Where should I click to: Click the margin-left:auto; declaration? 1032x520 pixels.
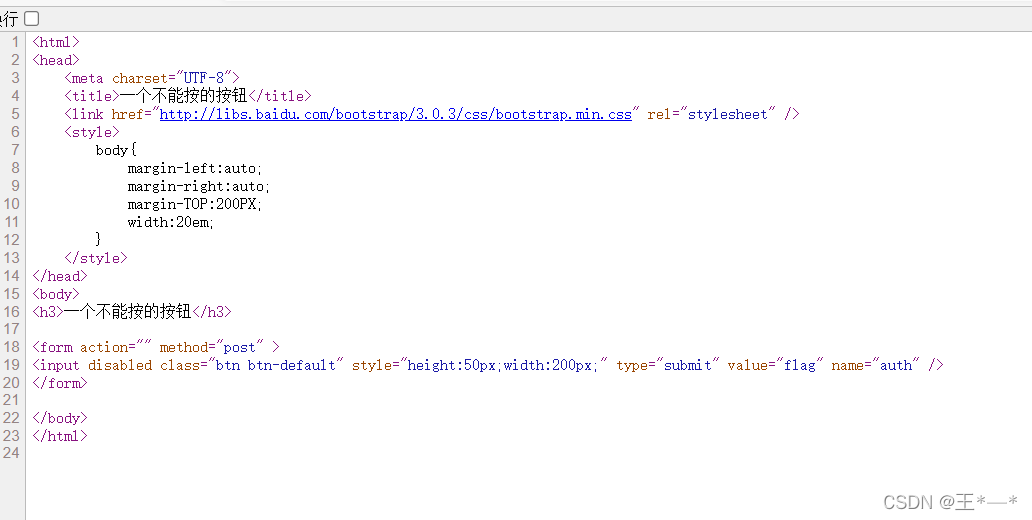point(195,168)
